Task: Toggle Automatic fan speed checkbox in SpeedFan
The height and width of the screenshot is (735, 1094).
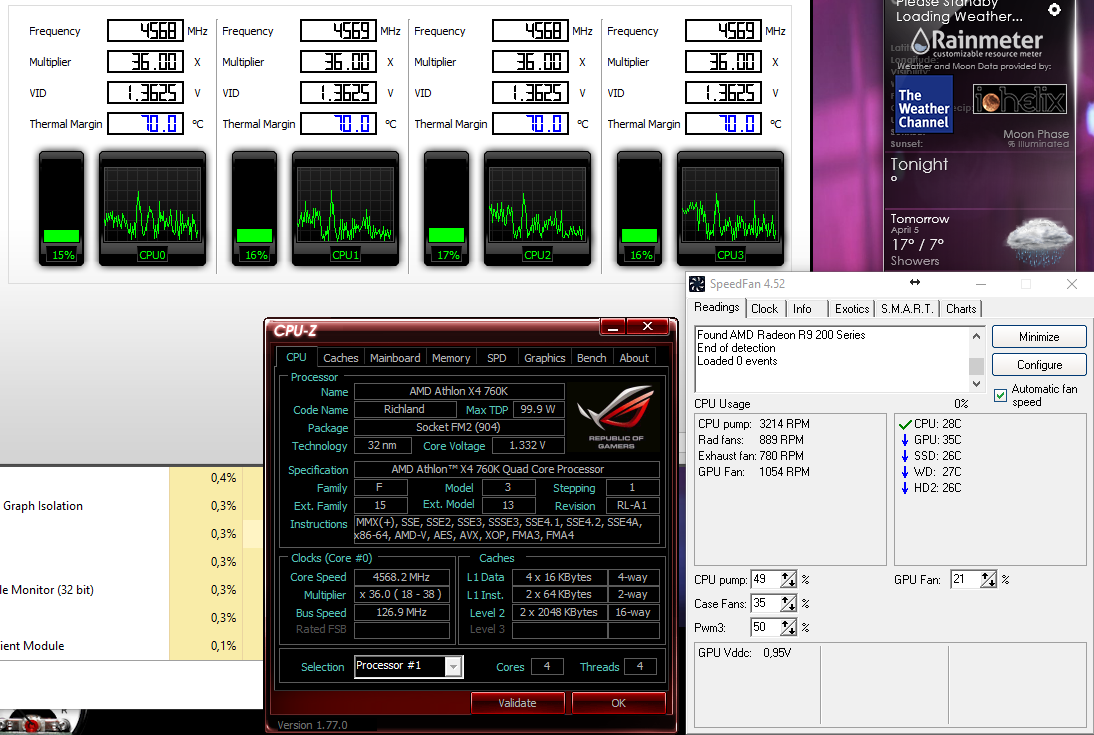Action: [x=1001, y=395]
